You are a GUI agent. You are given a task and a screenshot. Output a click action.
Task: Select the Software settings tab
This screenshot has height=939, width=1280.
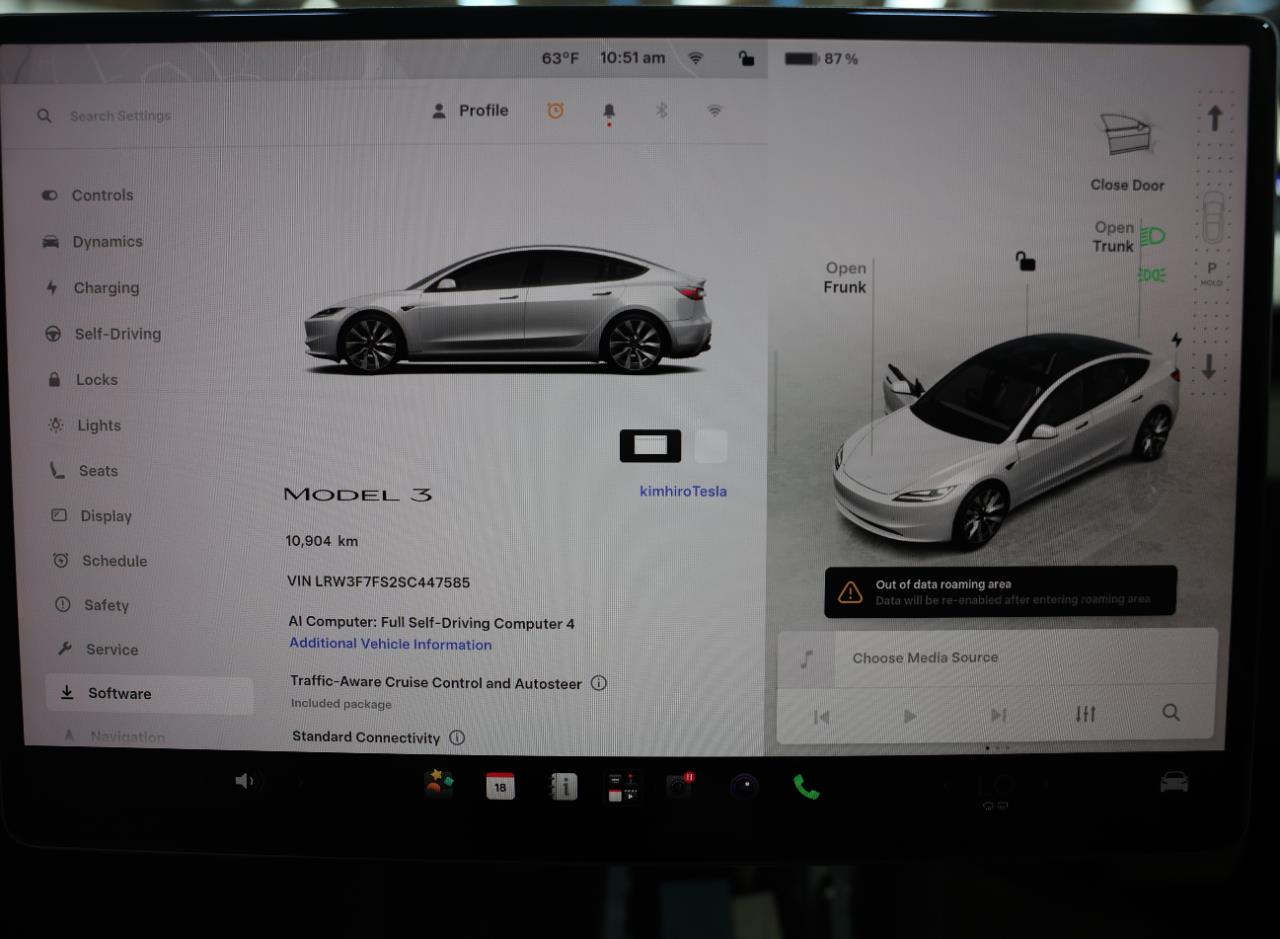point(149,694)
